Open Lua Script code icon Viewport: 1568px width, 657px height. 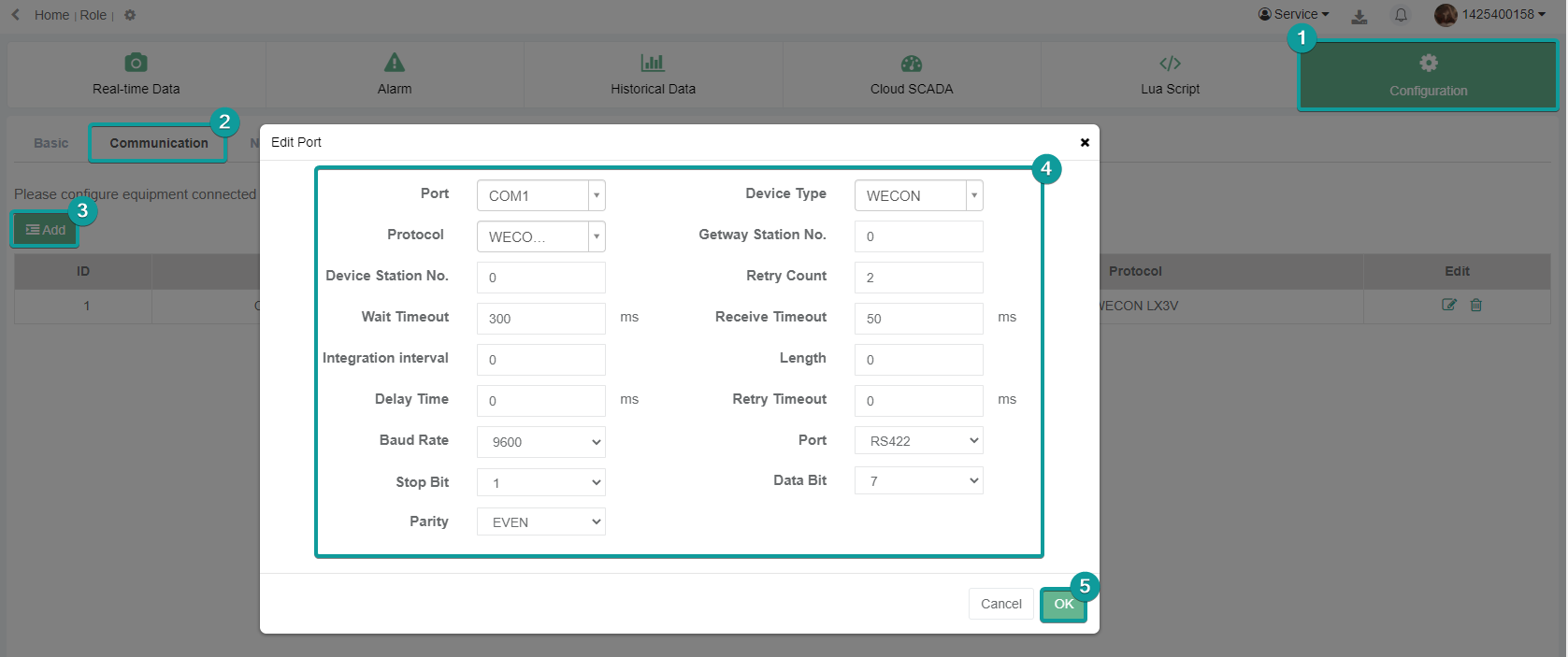click(1170, 64)
